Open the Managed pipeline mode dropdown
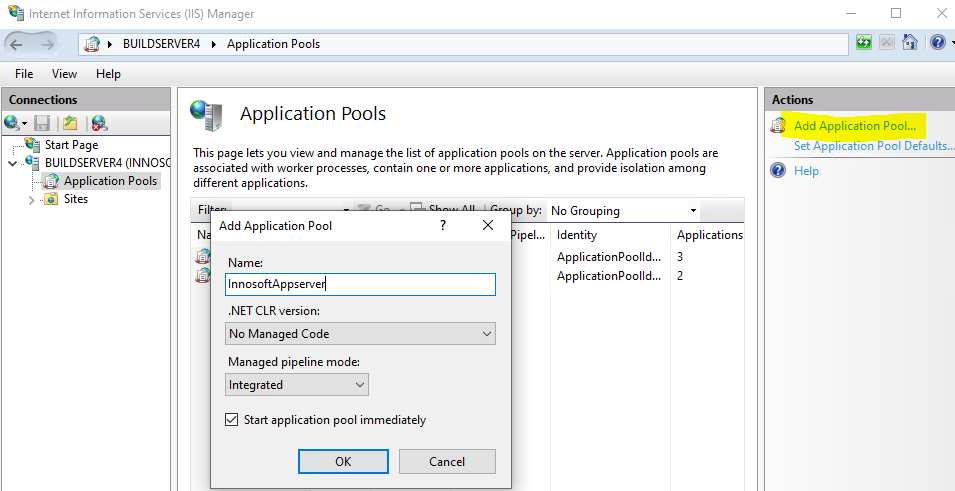This screenshot has height=491, width=955. 297,385
